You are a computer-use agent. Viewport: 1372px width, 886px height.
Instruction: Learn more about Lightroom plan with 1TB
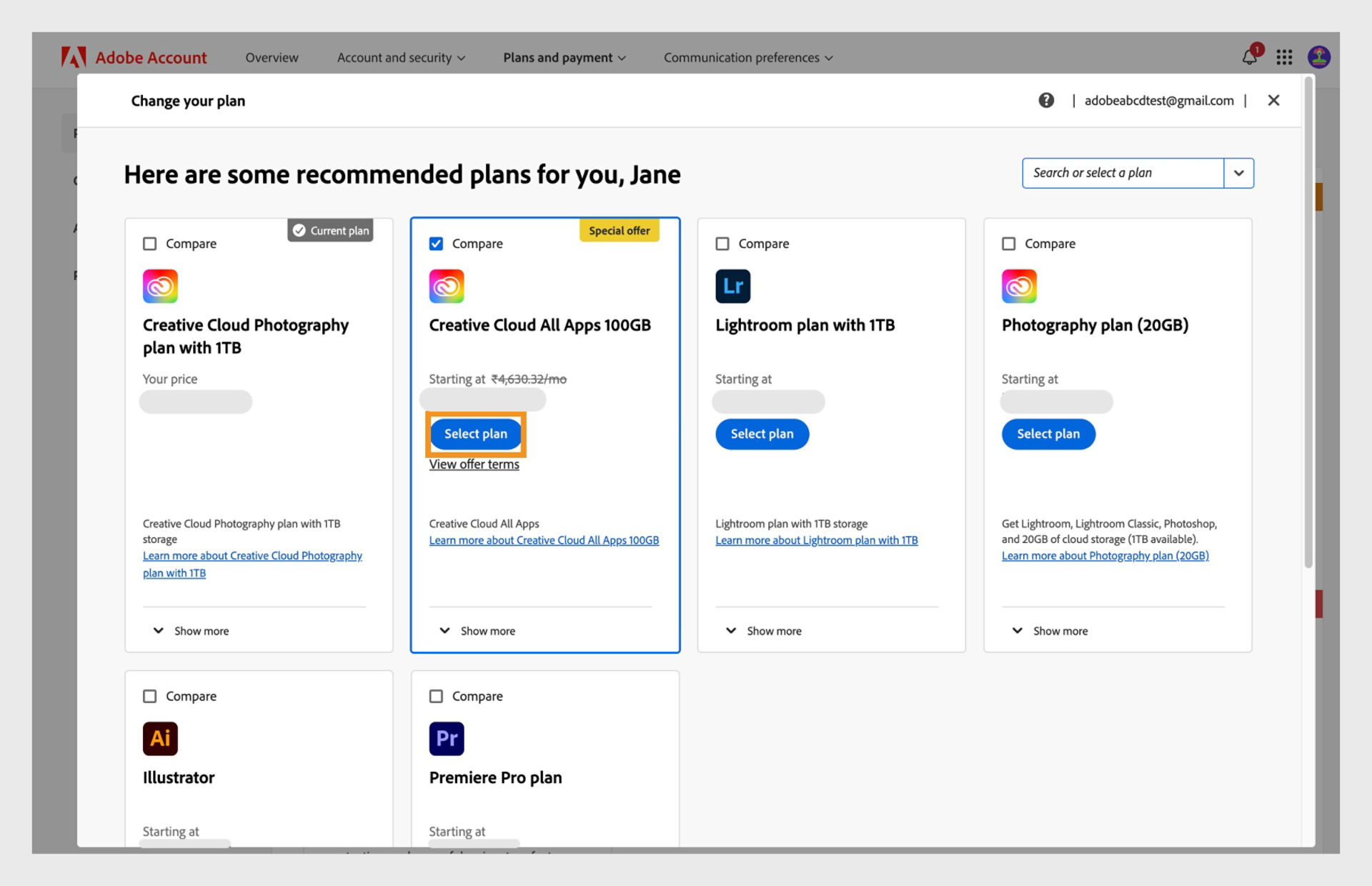coord(817,540)
